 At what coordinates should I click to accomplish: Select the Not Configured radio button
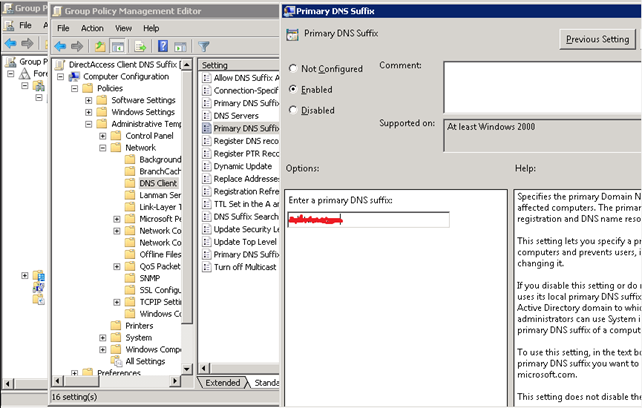(294, 69)
